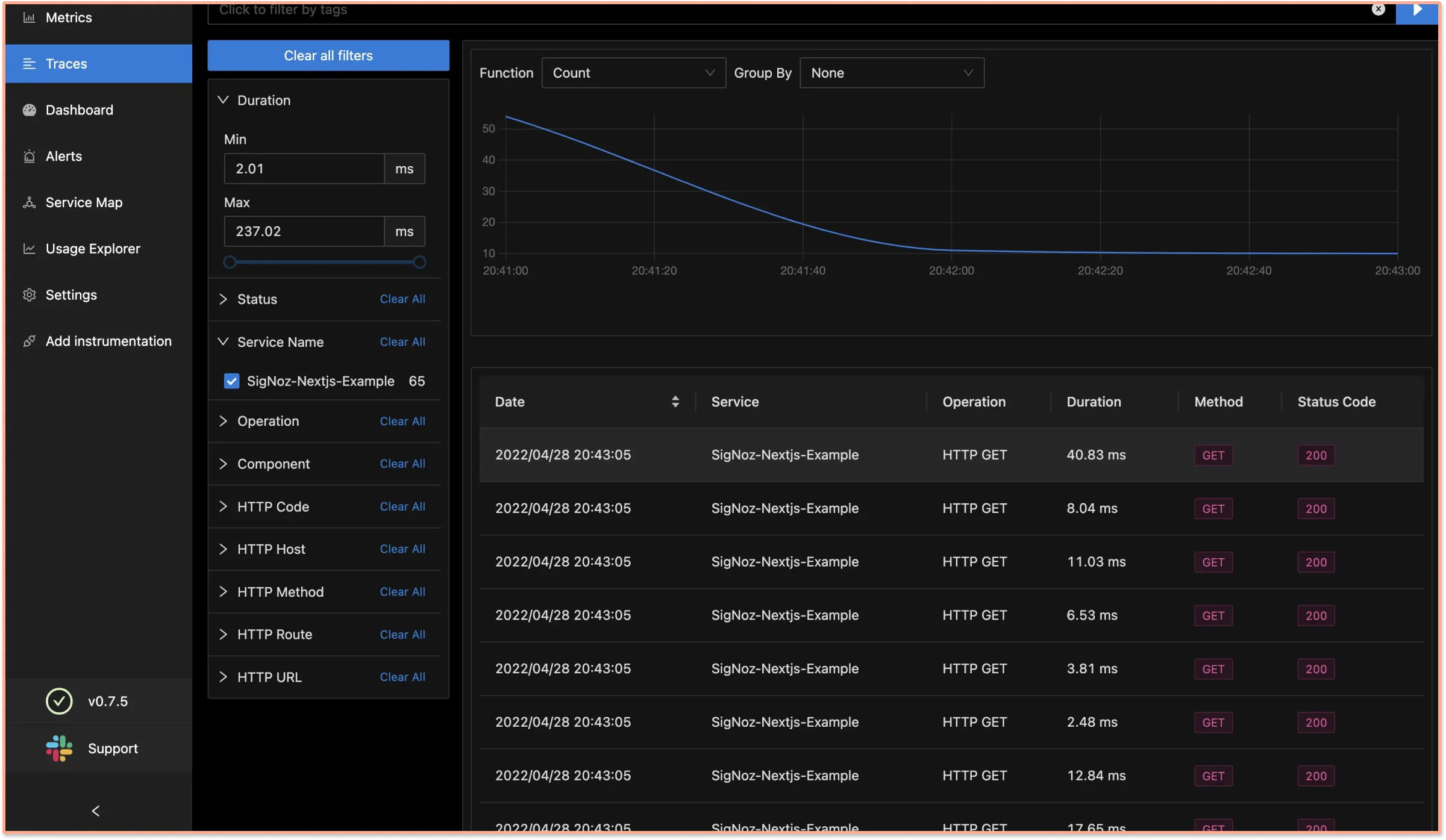Open the trace row with 8.04 ms duration
Image resolution: width=1446 pixels, height=840 pixels.
click(951, 509)
